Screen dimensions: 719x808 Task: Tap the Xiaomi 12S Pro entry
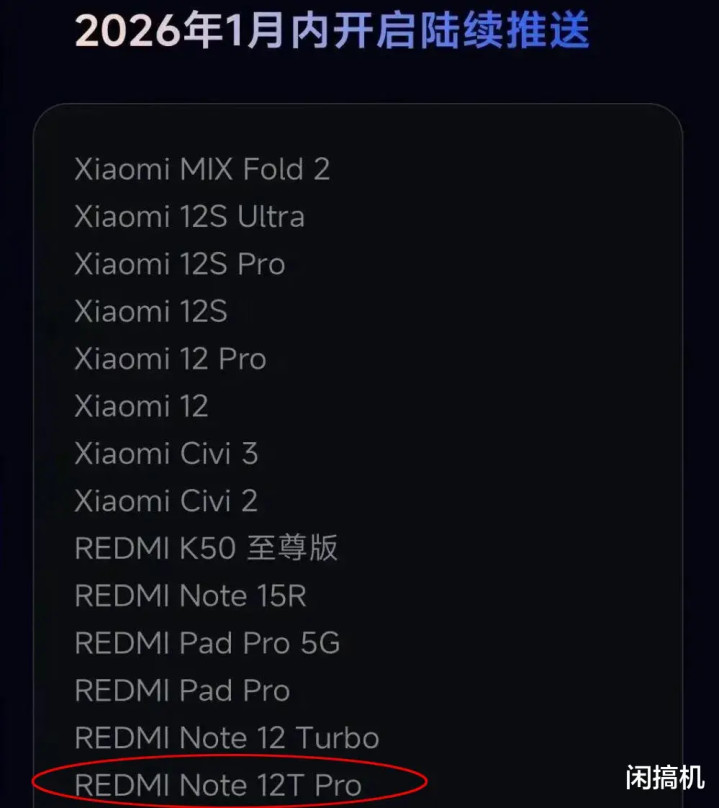coord(180,264)
